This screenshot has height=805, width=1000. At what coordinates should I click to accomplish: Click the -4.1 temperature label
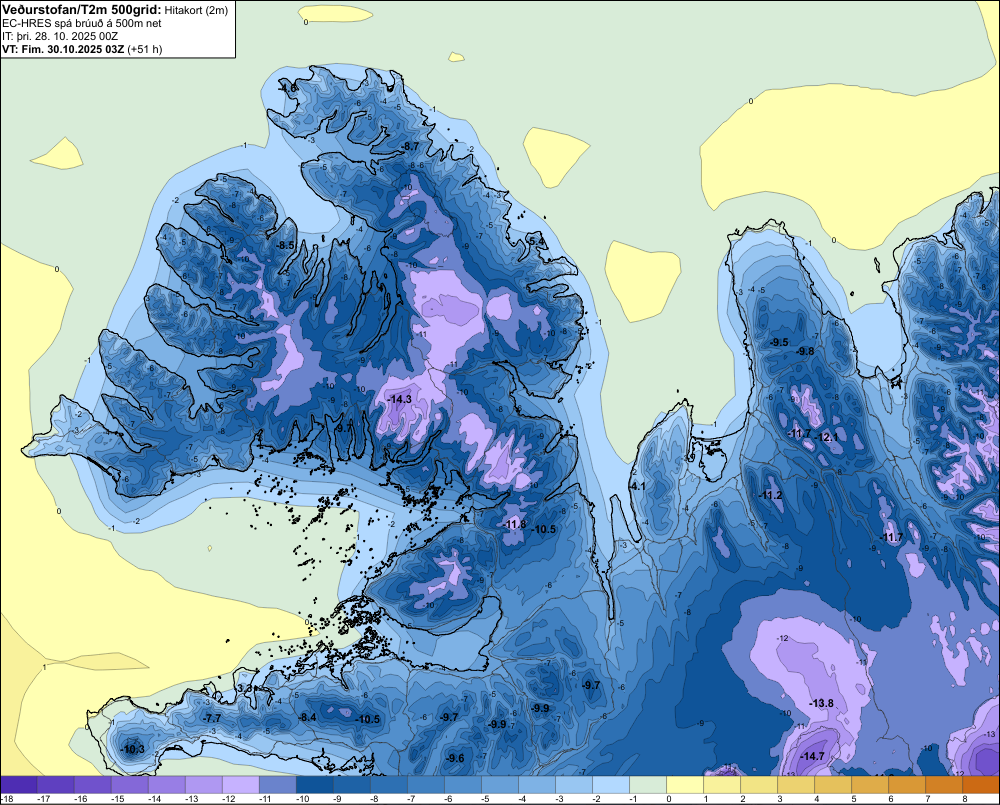[637, 486]
